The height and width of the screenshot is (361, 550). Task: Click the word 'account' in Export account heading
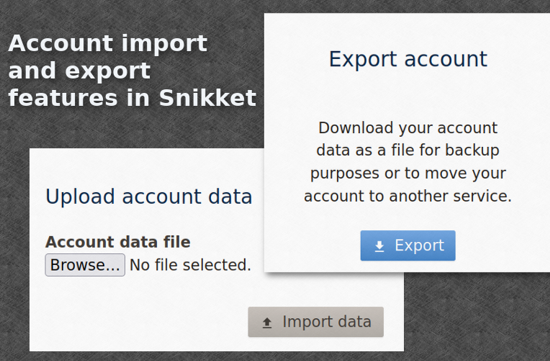[446, 59]
